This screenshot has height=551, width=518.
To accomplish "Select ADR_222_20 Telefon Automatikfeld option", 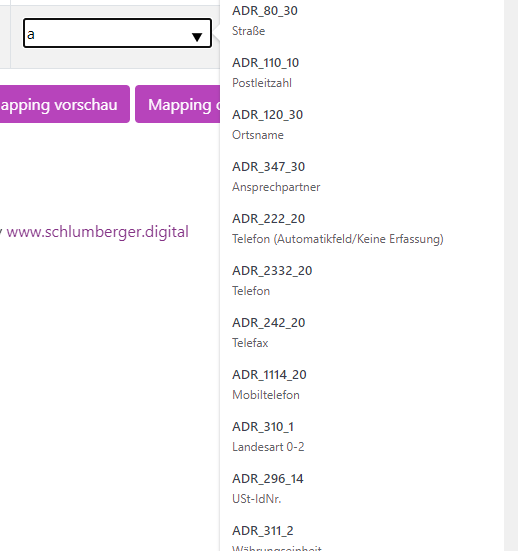I will [362, 229].
